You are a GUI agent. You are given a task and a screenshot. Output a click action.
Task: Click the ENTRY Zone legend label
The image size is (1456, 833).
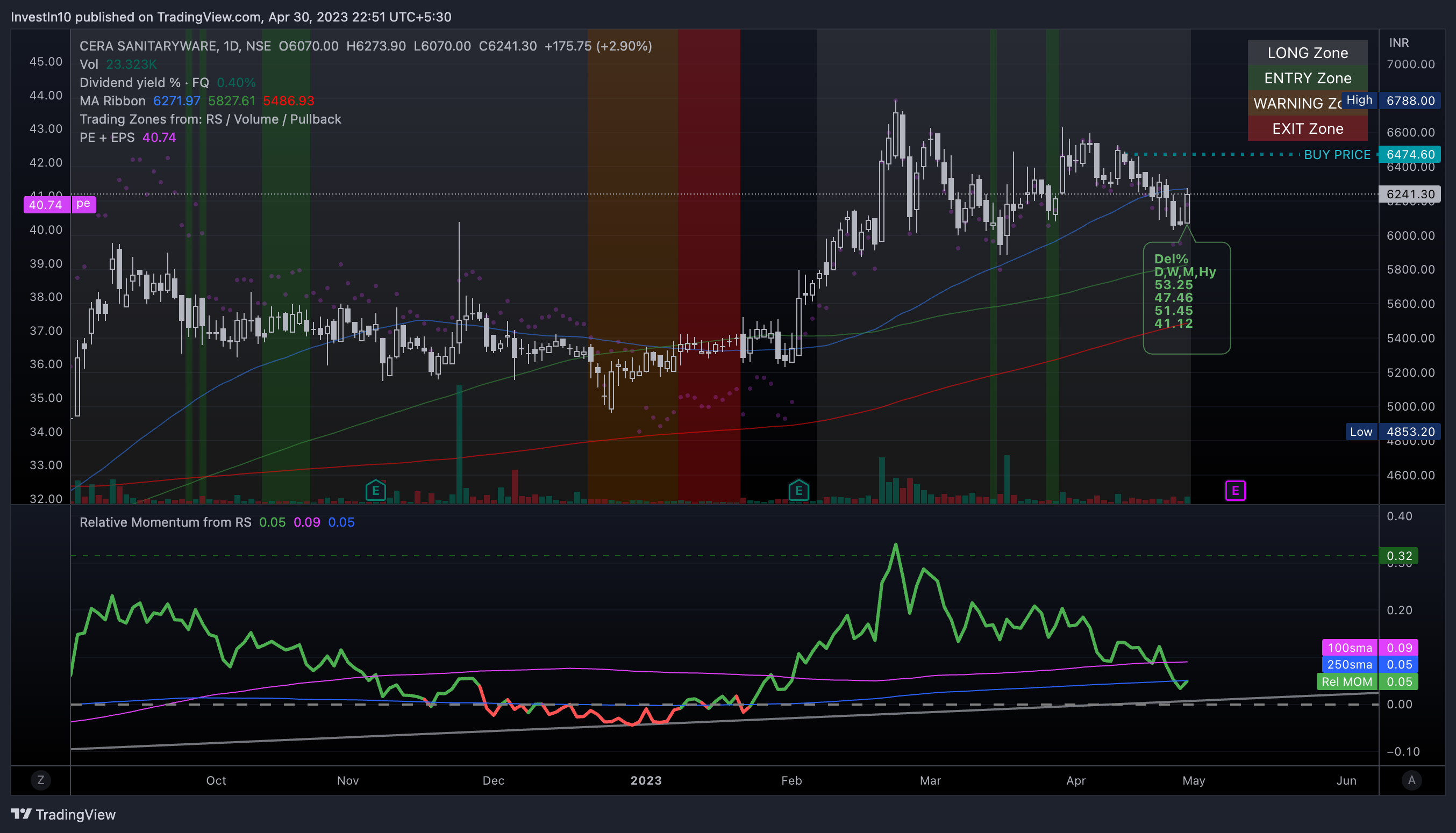point(1307,78)
